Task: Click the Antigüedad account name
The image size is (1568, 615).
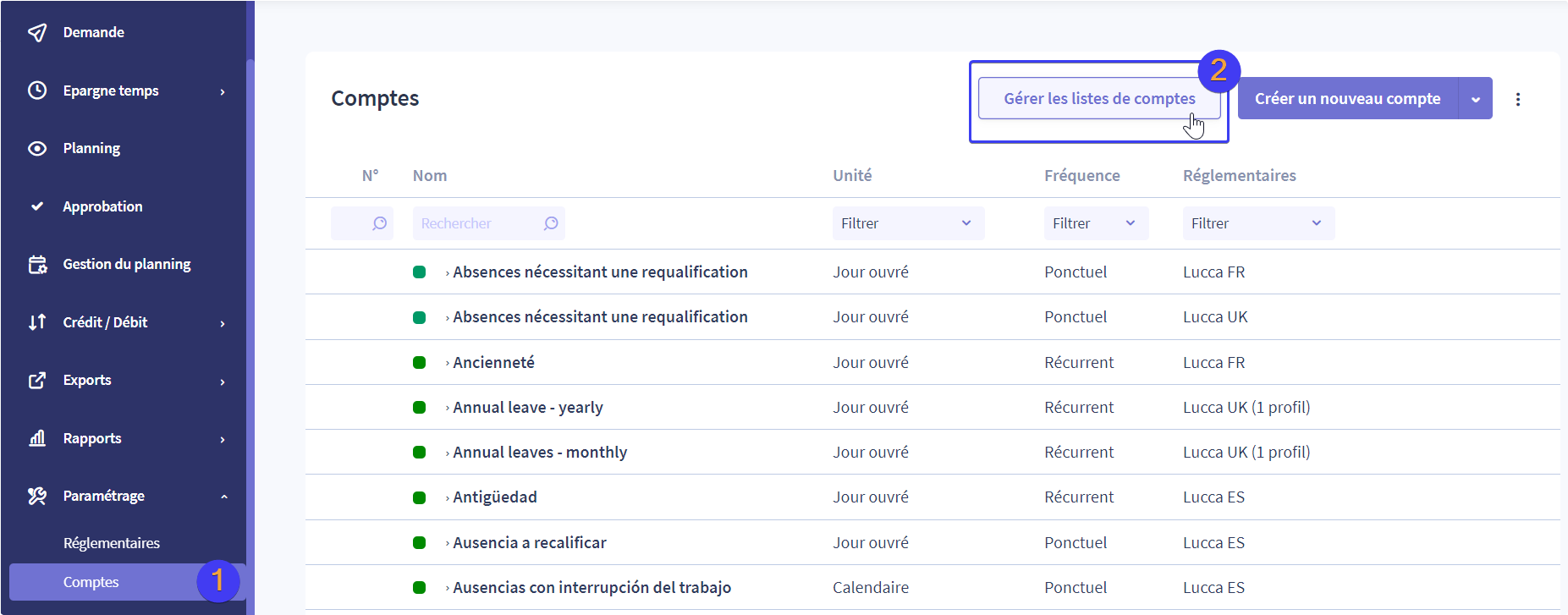Action: click(x=495, y=497)
